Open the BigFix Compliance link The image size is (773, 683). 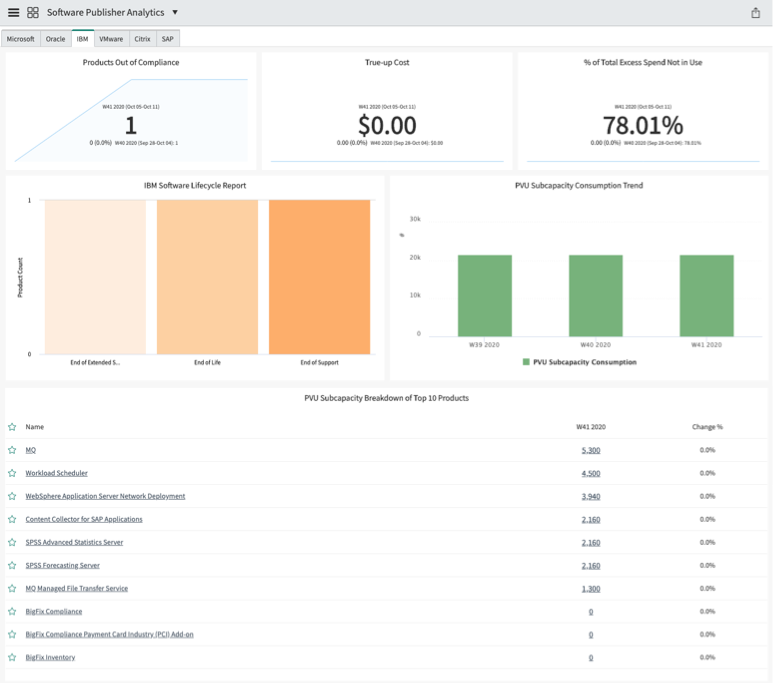coord(54,611)
